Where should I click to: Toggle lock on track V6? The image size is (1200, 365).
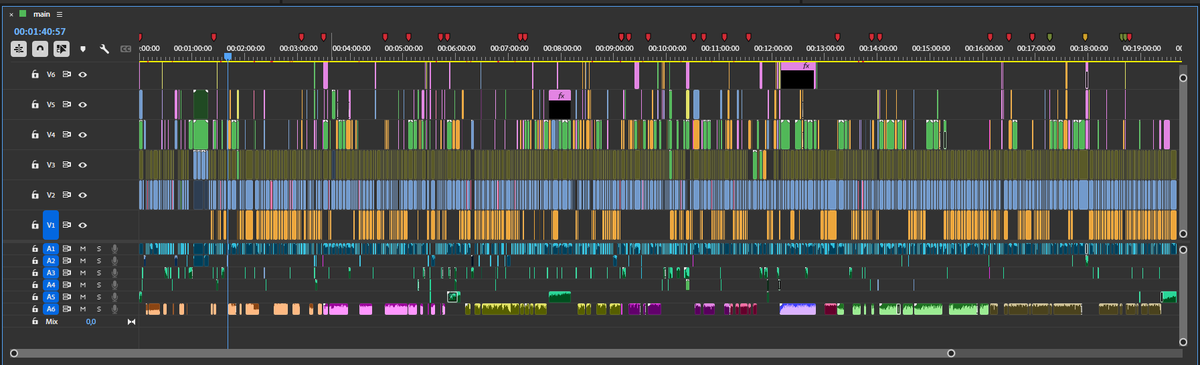coord(34,74)
